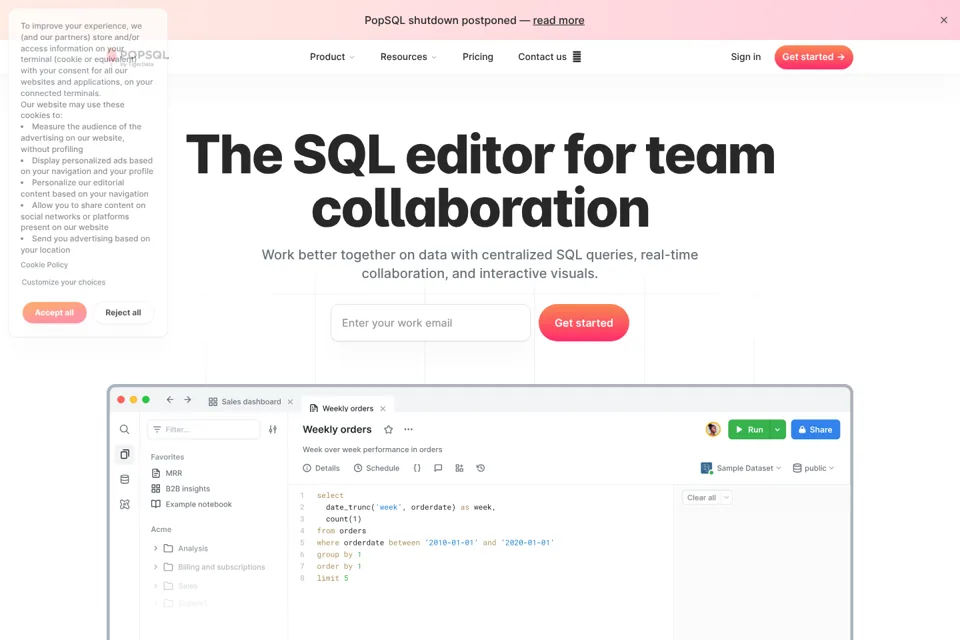Accept all cookies

(x=54, y=312)
